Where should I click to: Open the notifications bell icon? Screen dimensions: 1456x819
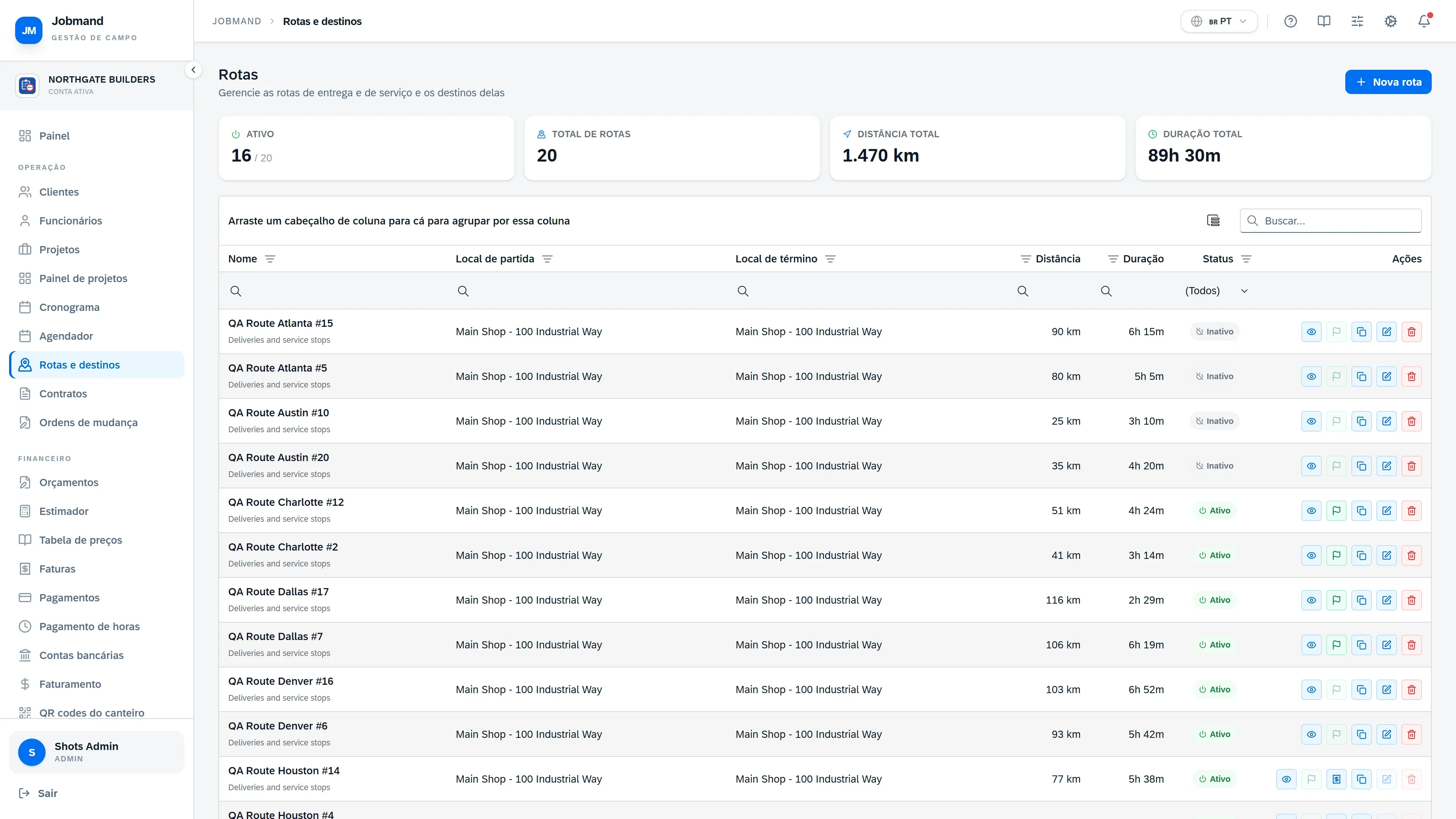pyautogui.click(x=1424, y=22)
